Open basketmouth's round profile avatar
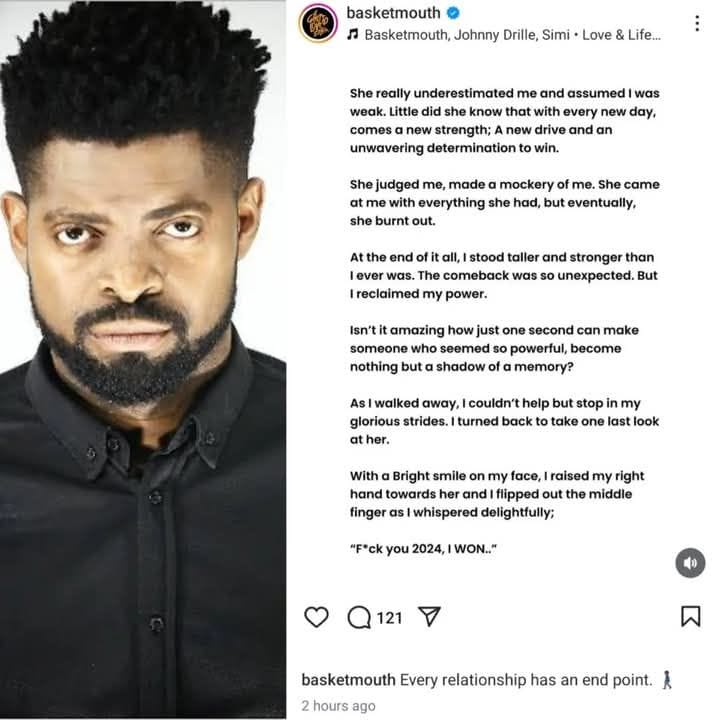Image resolution: width=720 pixels, height=720 pixels. point(318,22)
